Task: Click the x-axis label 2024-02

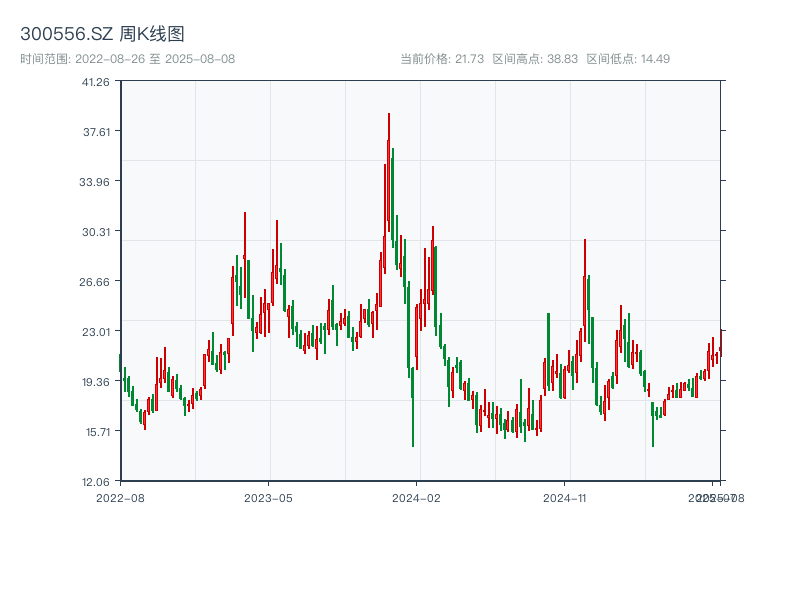Action: coord(416,498)
